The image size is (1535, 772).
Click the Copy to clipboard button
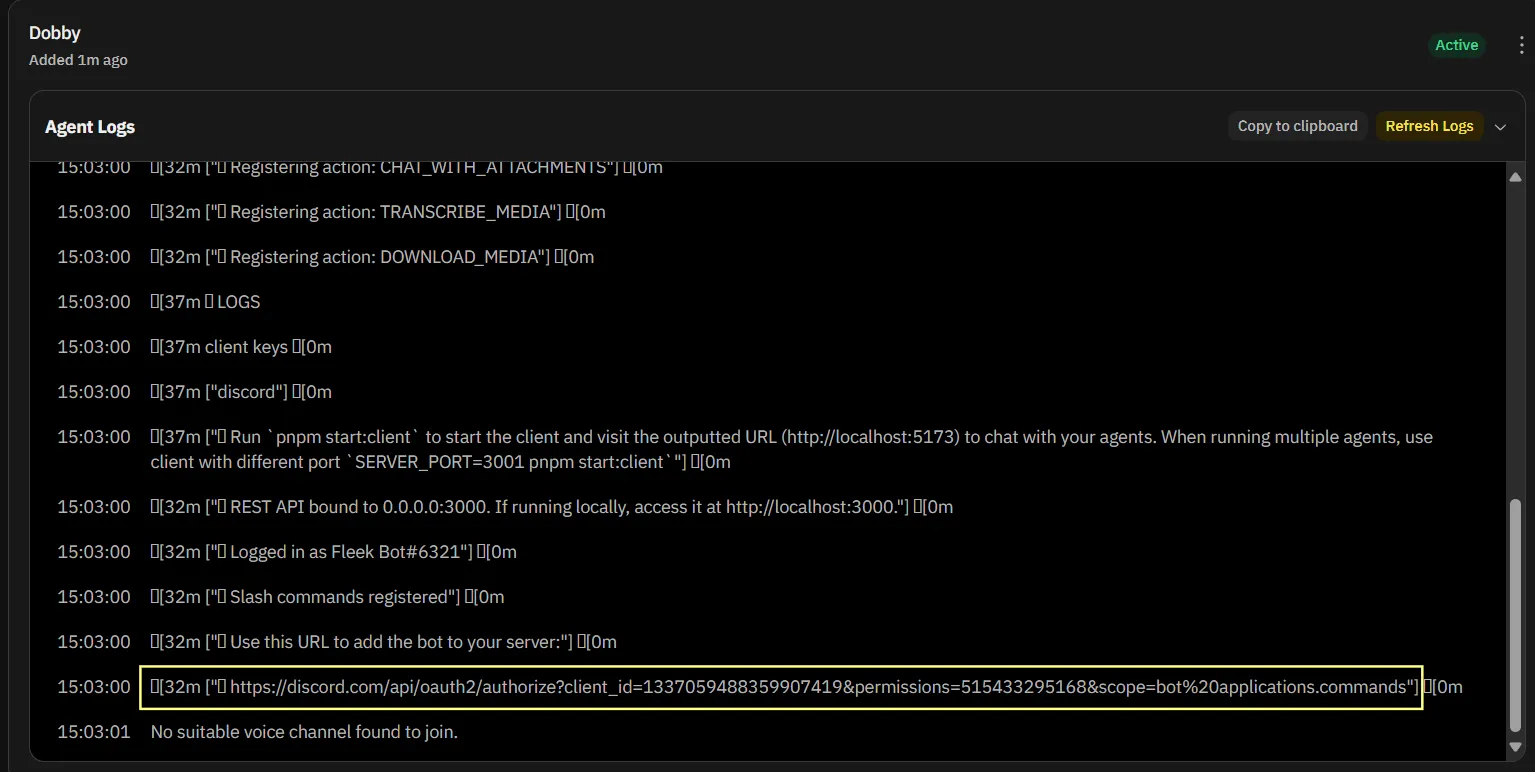[1297, 126]
